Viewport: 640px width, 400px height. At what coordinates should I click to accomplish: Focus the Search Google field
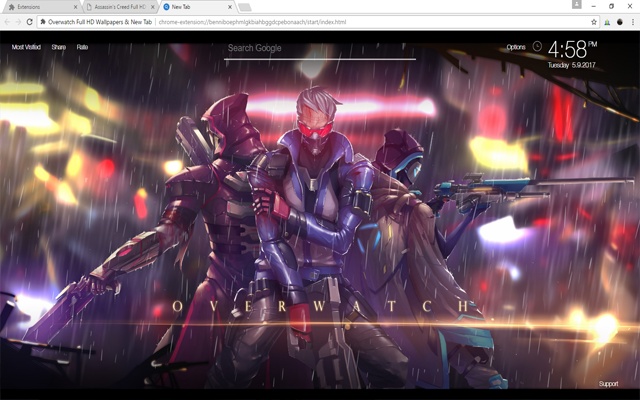(x=320, y=49)
